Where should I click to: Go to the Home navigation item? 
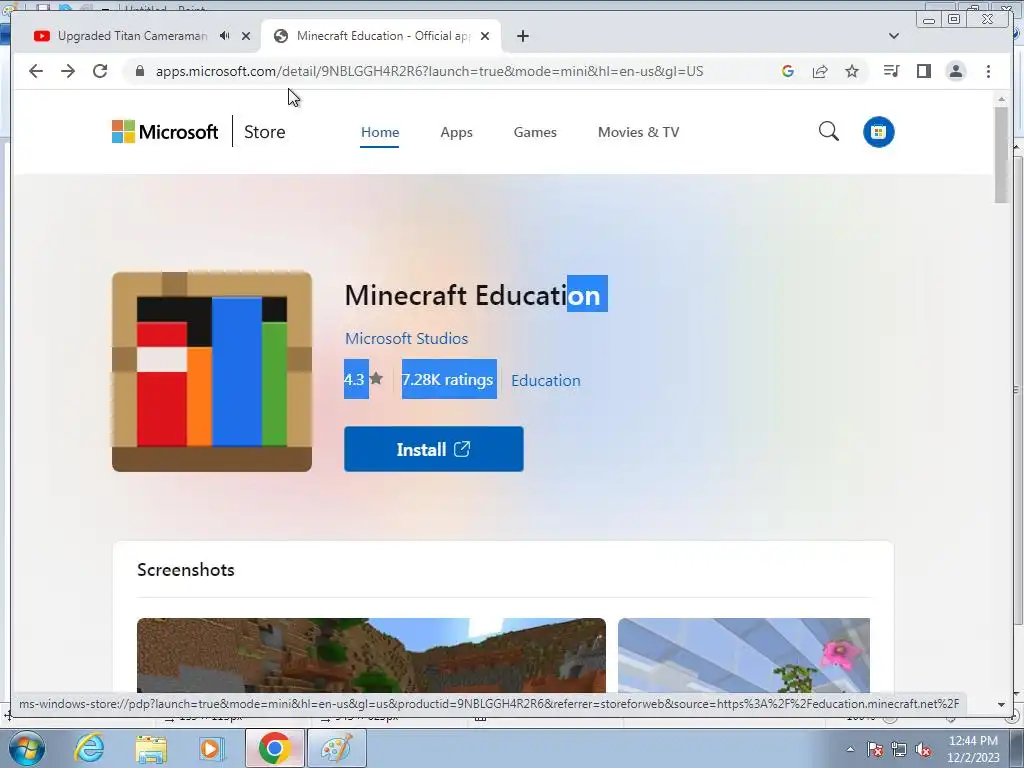coord(380,132)
